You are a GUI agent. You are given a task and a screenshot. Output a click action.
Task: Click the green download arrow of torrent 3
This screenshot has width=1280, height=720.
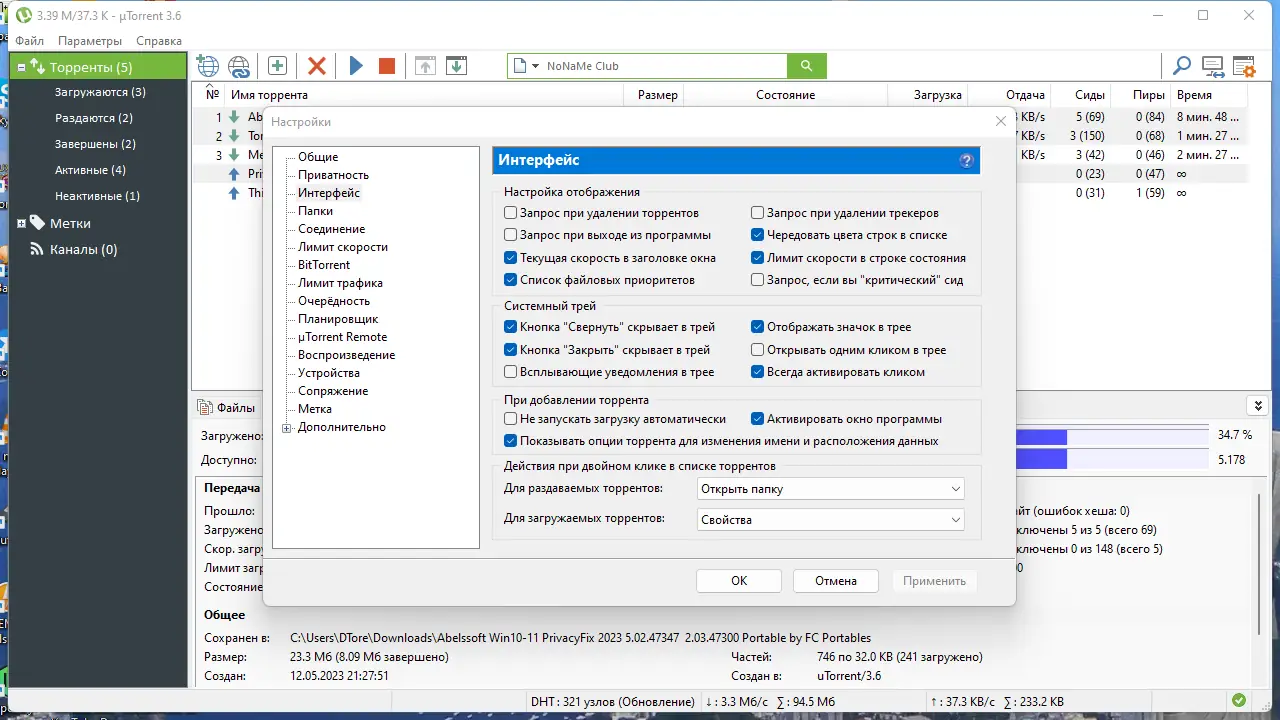(x=235, y=155)
